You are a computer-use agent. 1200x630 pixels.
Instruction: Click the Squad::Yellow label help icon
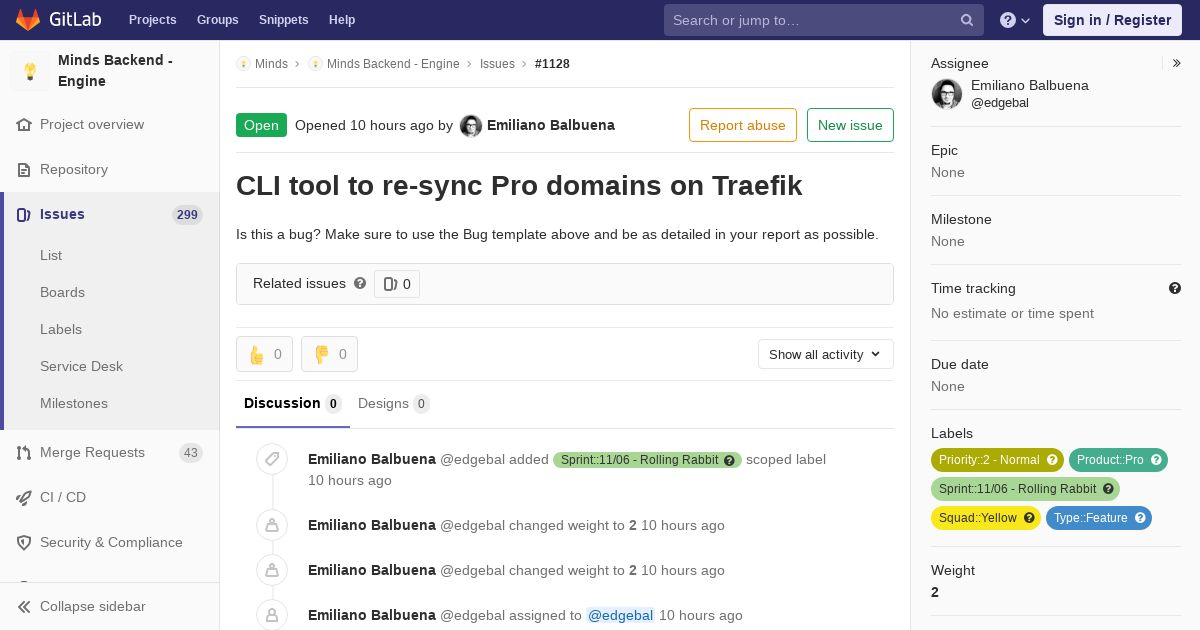tap(1029, 518)
